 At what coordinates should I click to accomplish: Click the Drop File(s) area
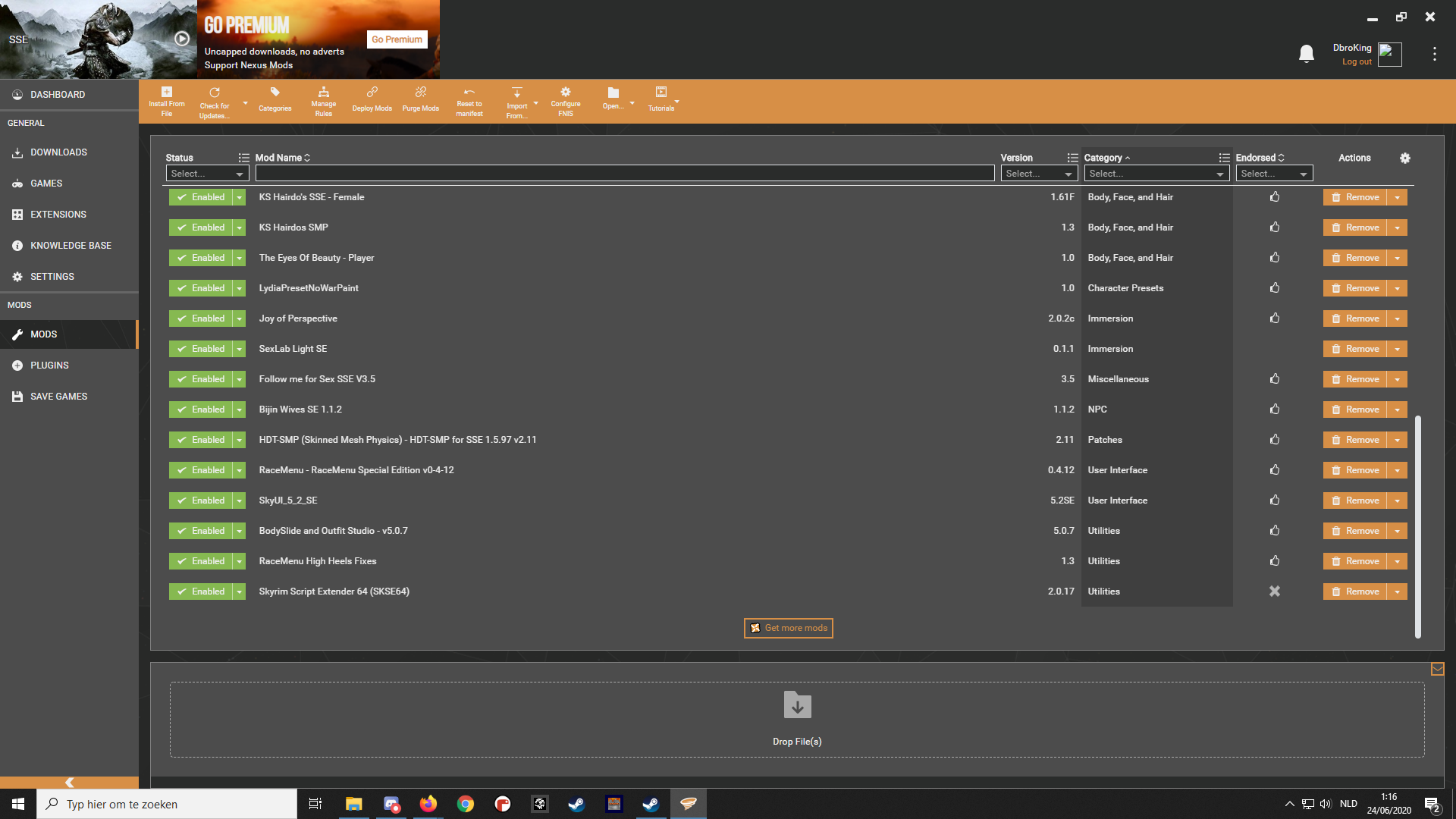tap(797, 720)
